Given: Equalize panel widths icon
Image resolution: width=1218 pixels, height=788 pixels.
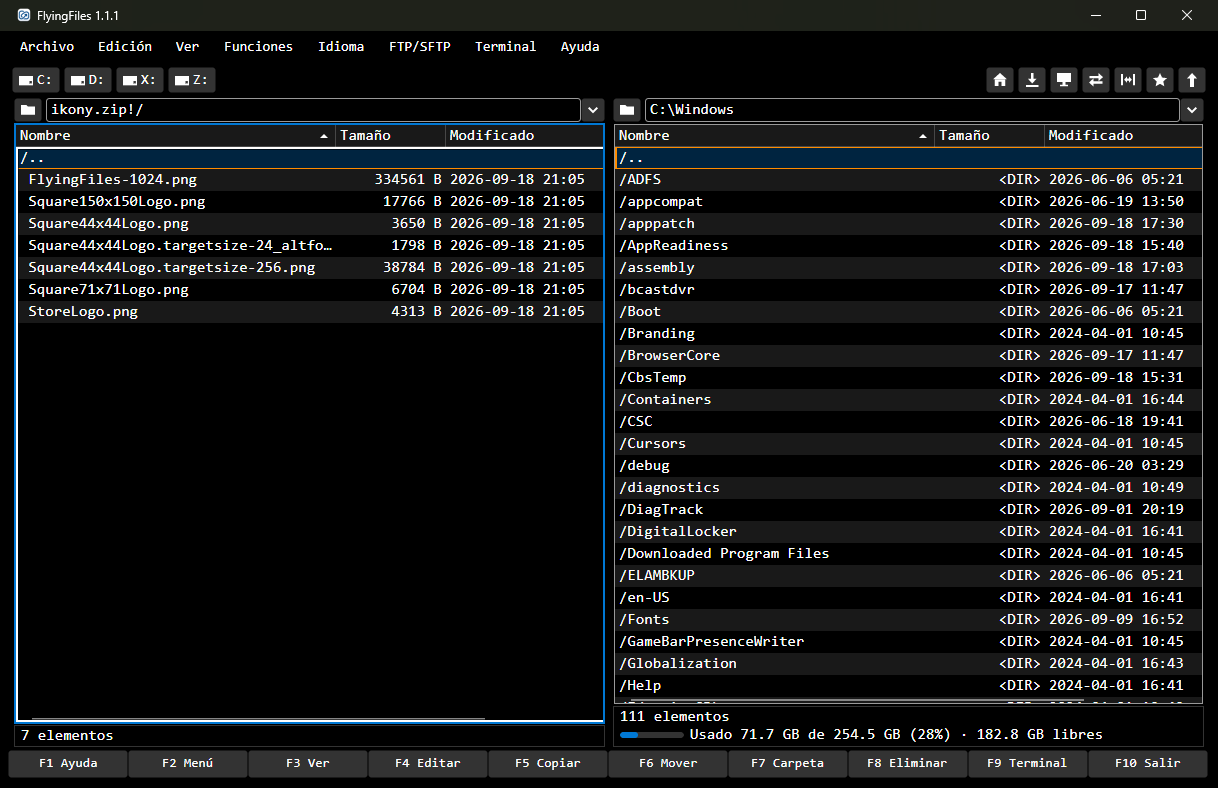Looking at the screenshot, I should point(1128,81).
